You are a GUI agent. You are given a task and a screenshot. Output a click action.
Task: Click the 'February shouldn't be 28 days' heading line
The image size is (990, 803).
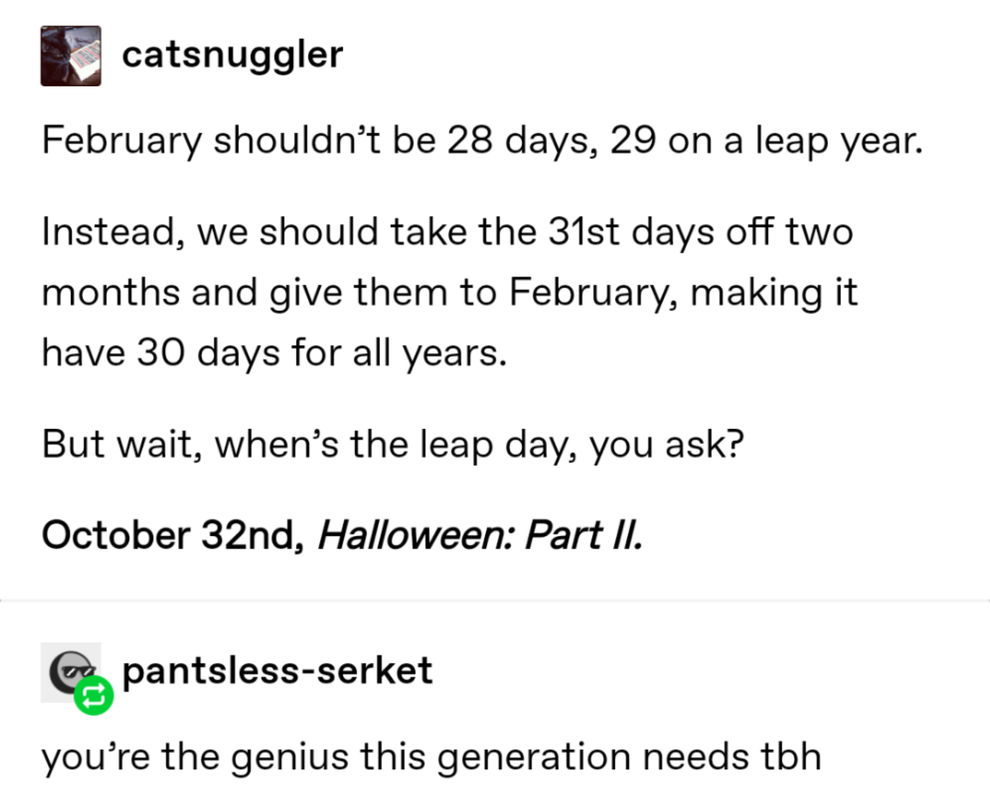(x=483, y=141)
